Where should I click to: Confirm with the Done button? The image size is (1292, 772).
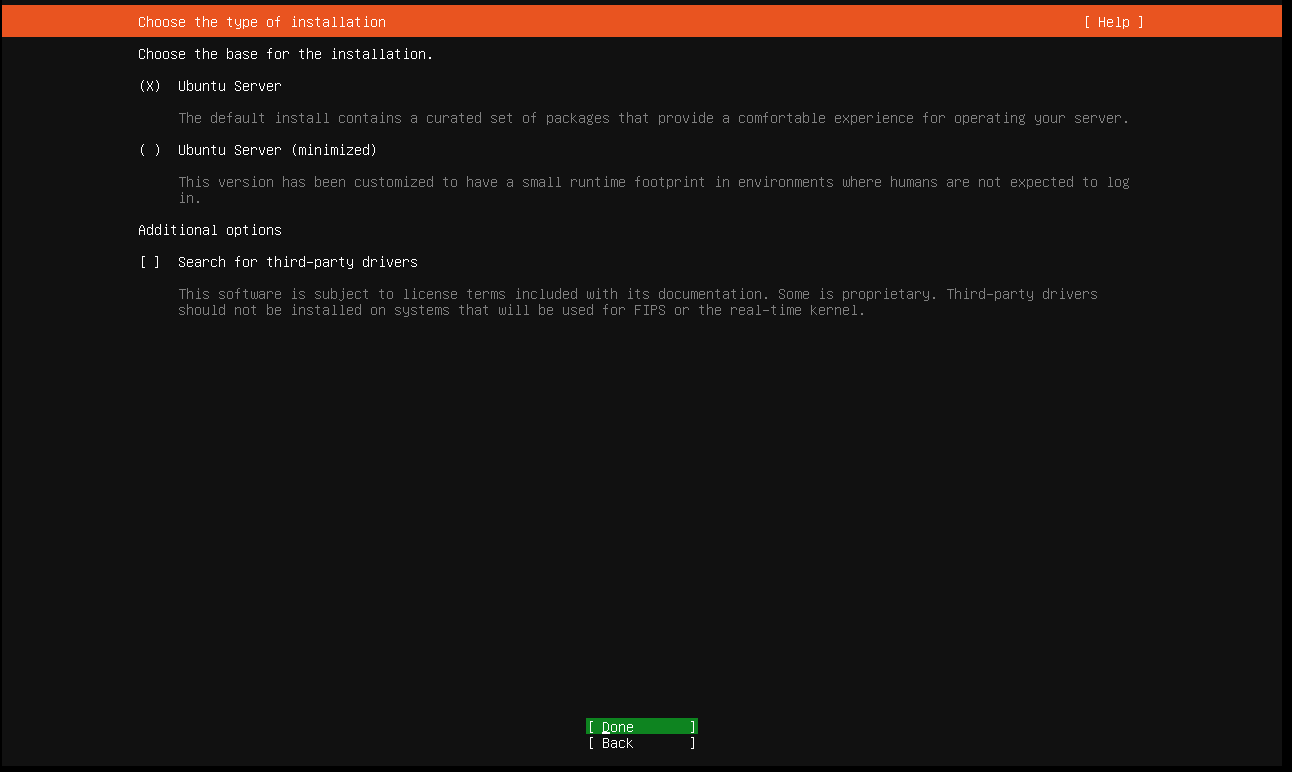pyautogui.click(x=642, y=727)
